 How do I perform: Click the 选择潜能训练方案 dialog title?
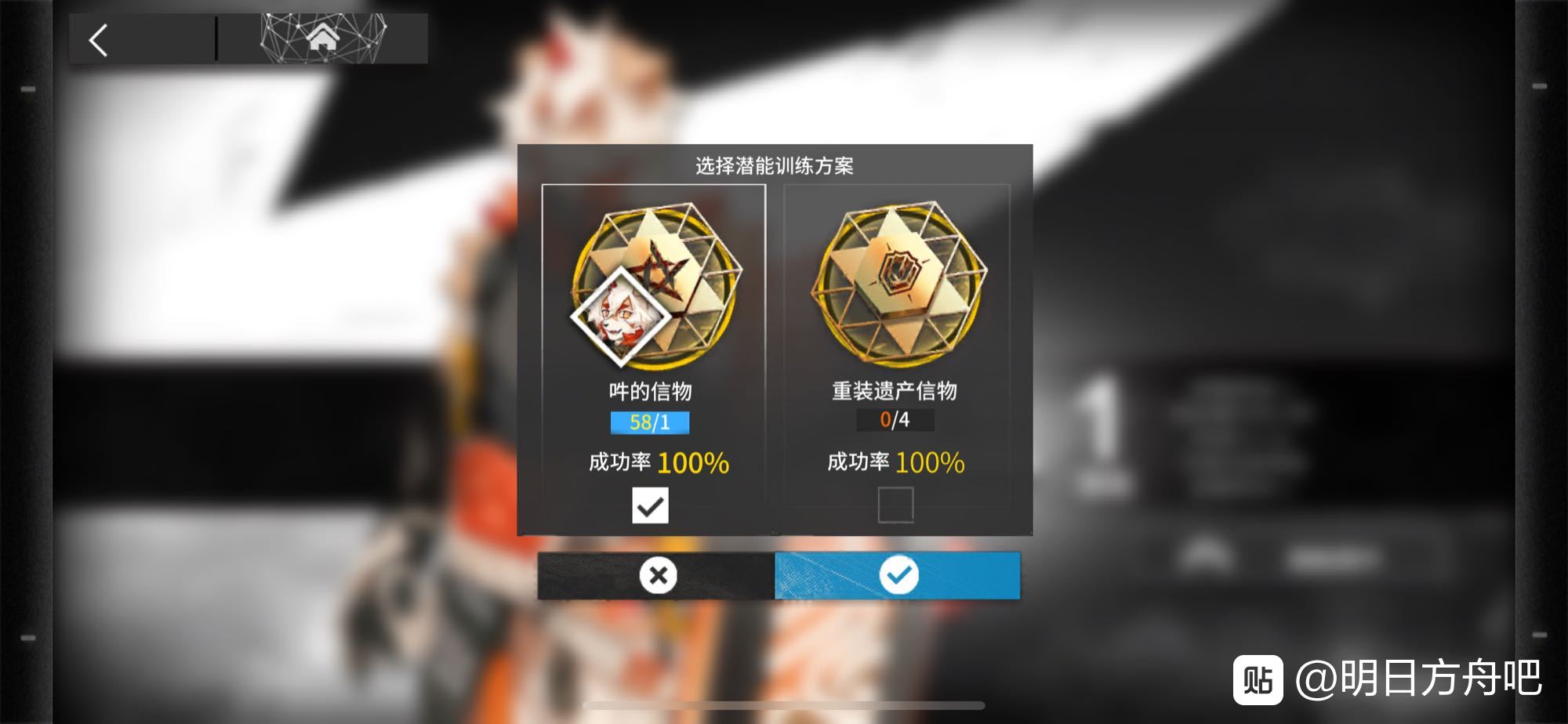(x=775, y=165)
